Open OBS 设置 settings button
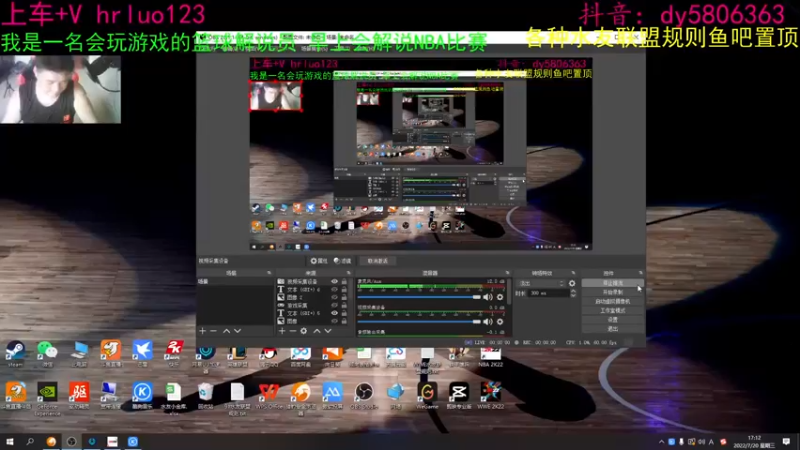The height and width of the screenshot is (450, 800). pyautogui.click(x=612, y=320)
